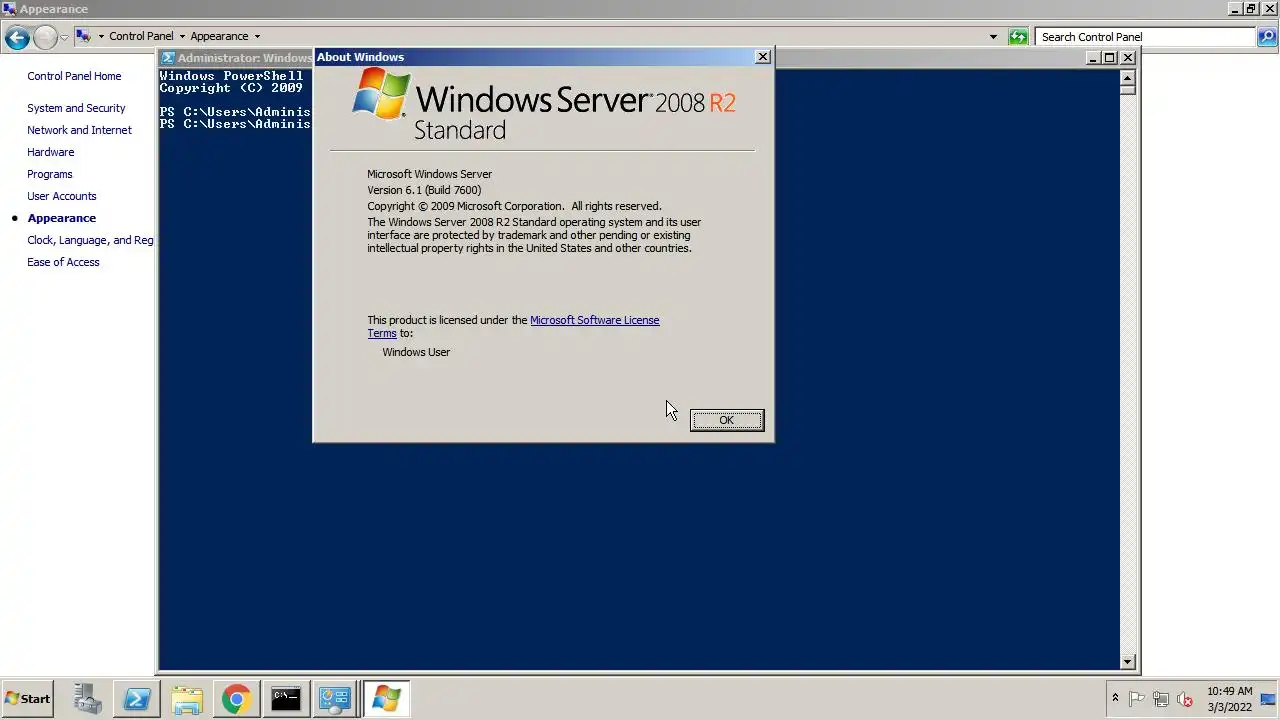The image size is (1280, 720).
Task: Open the Terms link in About Windows
Action: point(382,333)
